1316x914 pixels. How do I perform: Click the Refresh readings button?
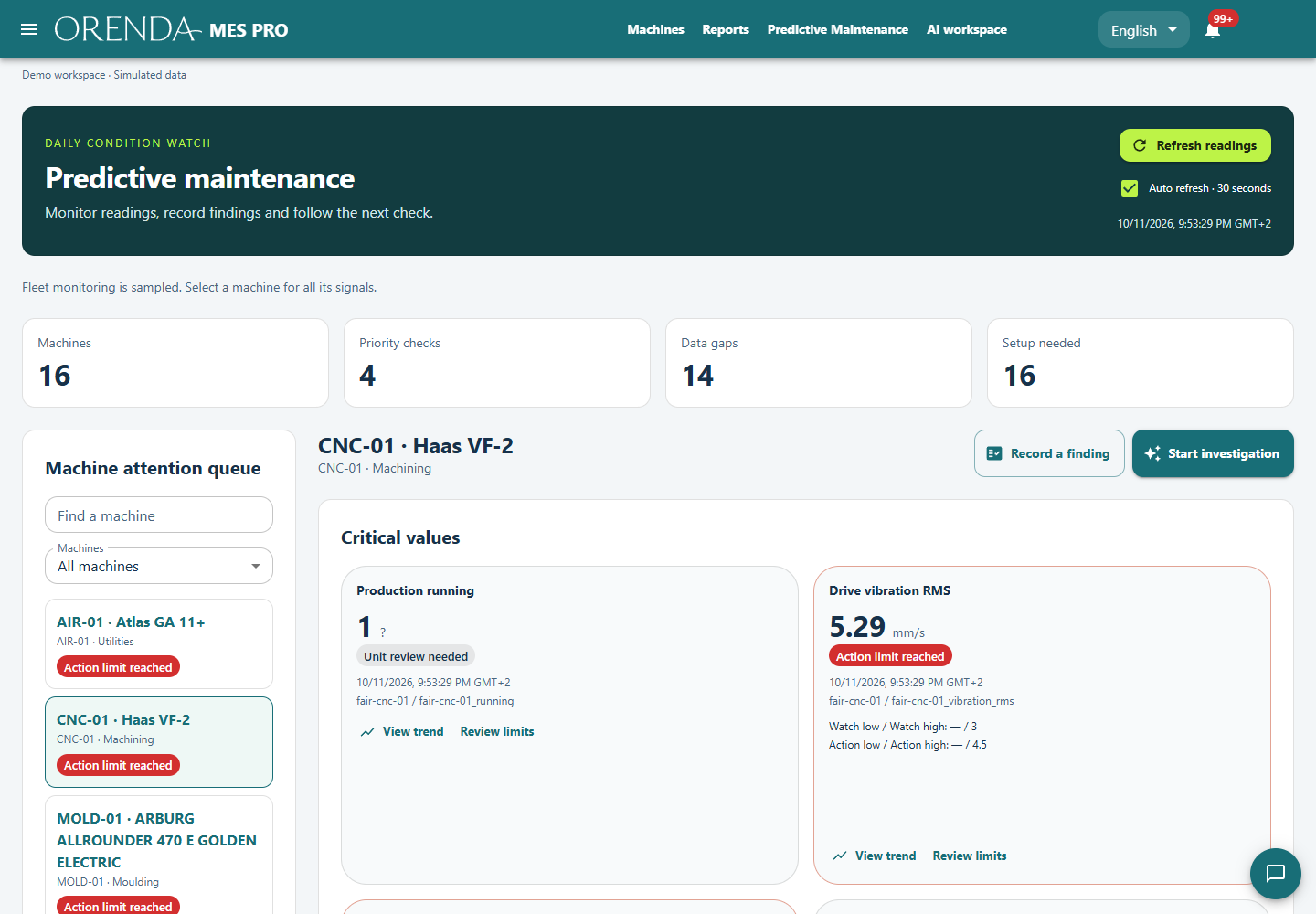pyautogui.click(x=1195, y=145)
